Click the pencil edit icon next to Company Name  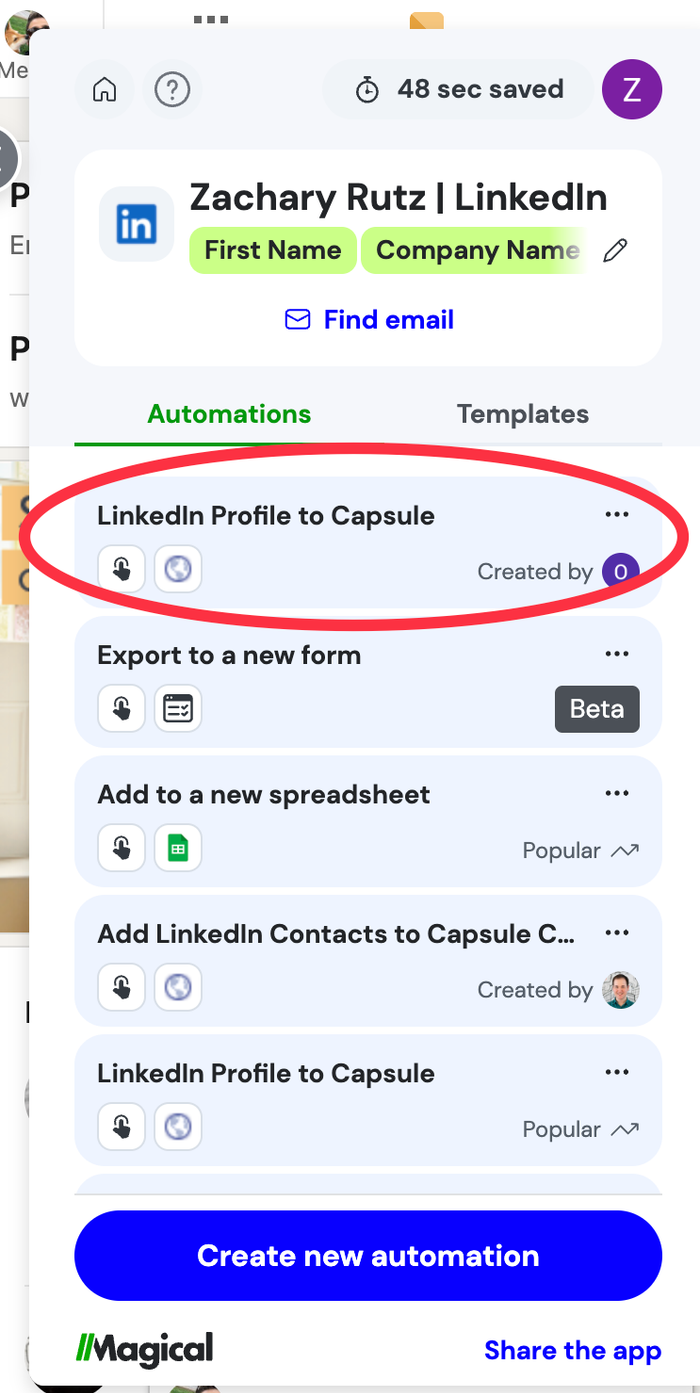tap(615, 250)
